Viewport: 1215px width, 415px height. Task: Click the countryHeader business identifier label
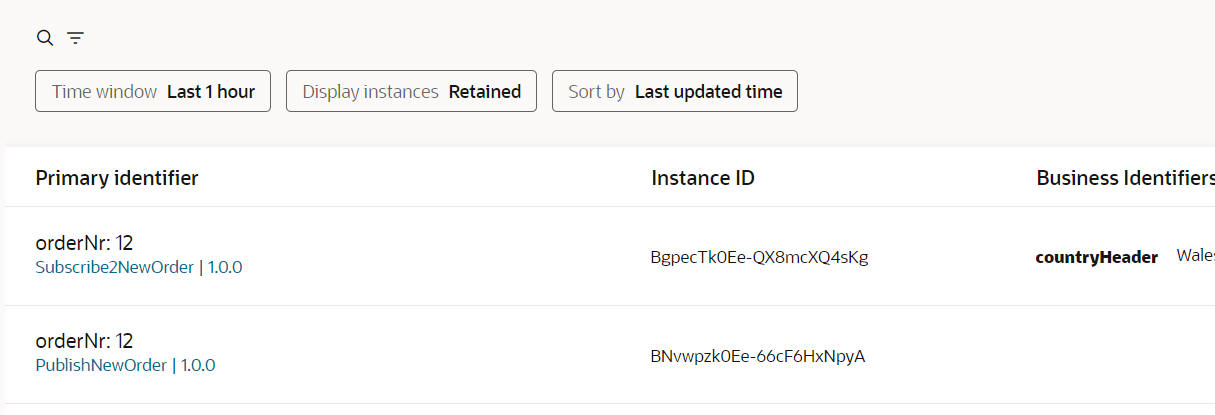[x=1096, y=257]
